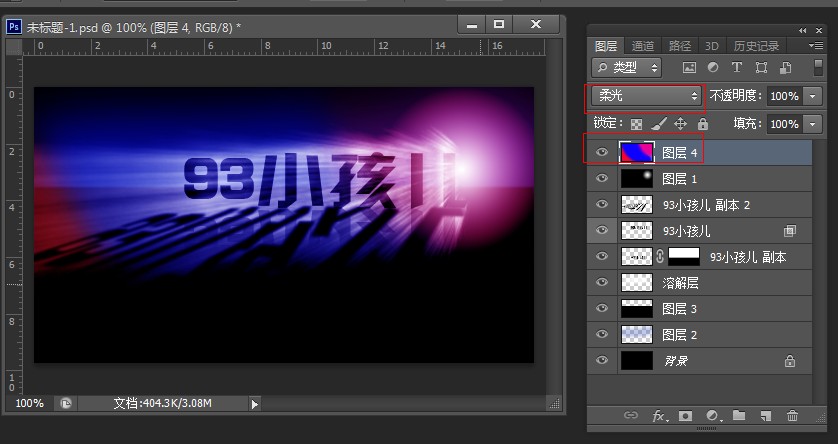
Task: Filter layers by text type (T icon)
Action: click(737, 68)
